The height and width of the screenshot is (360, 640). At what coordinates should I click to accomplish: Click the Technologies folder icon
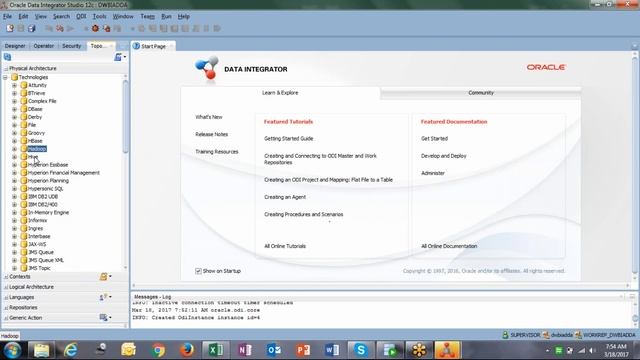point(15,77)
